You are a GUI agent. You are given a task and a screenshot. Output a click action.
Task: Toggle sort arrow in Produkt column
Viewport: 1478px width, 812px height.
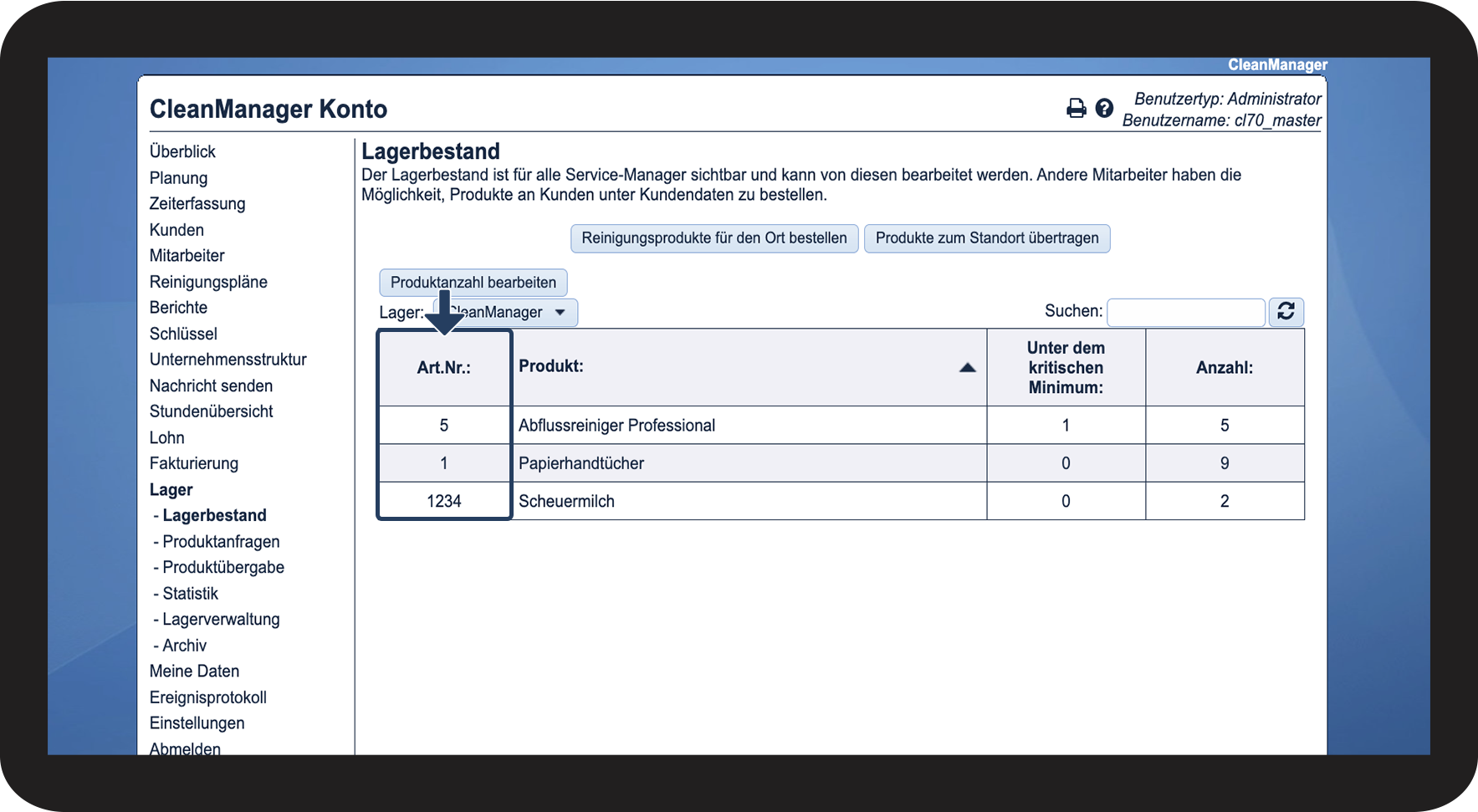pyautogui.click(x=967, y=367)
